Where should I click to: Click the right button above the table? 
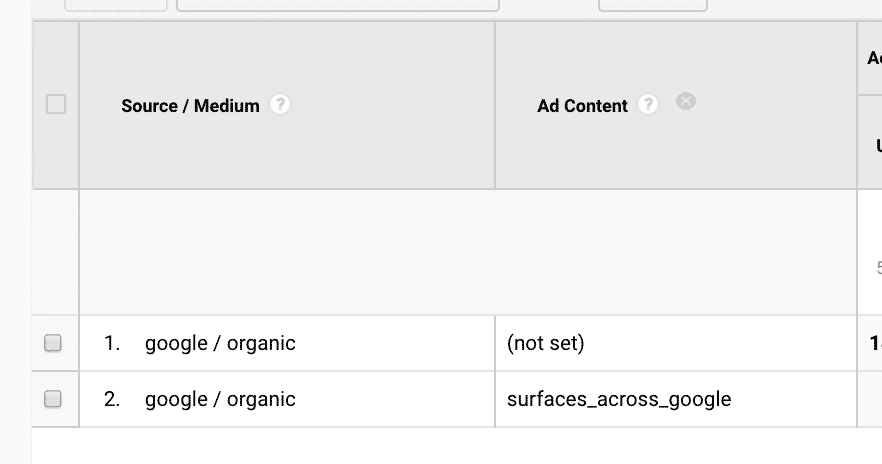point(652,5)
